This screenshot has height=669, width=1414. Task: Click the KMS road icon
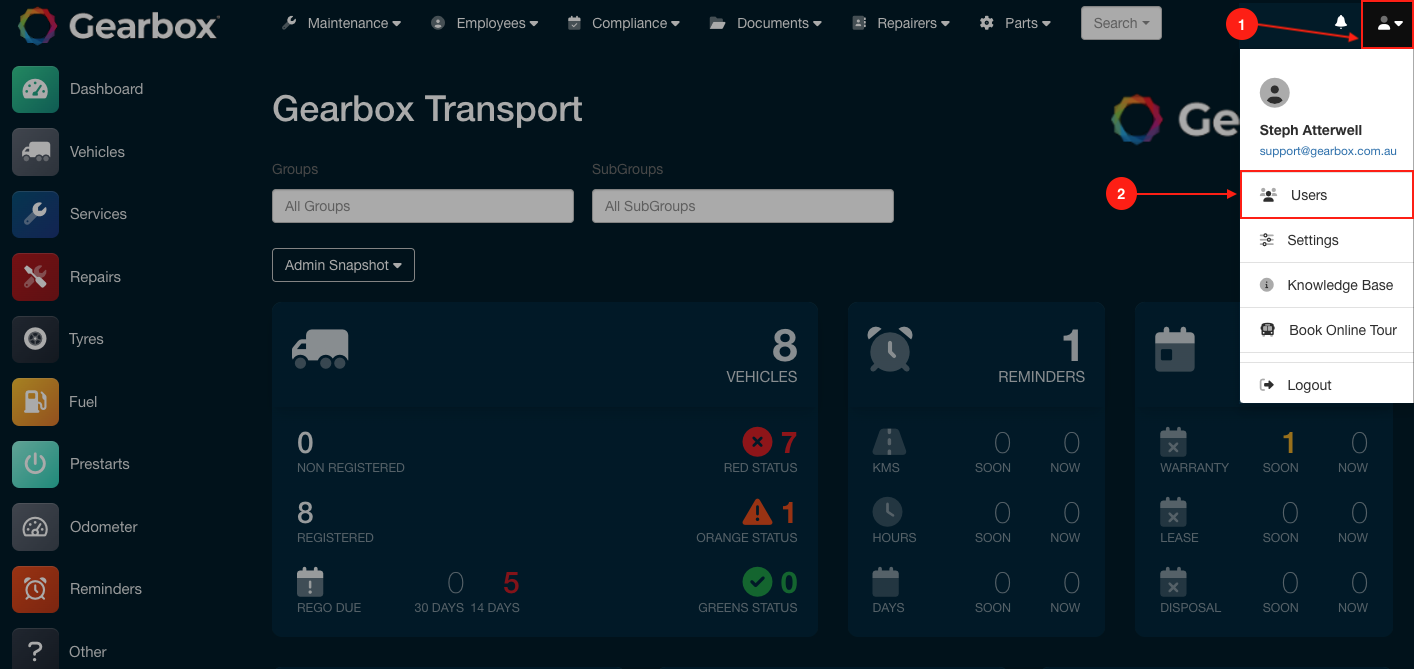[x=888, y=442]
